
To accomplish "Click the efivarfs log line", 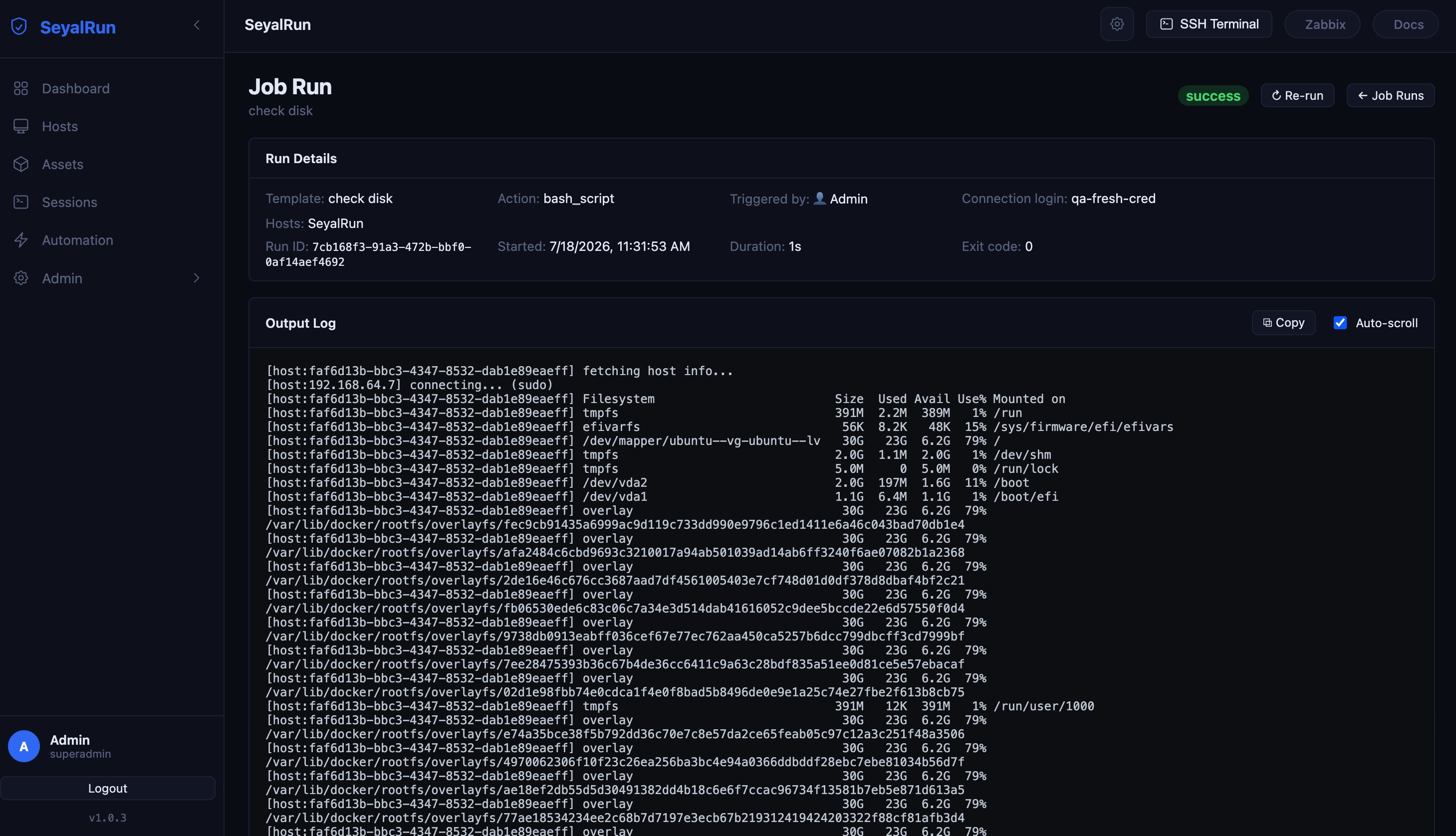I will (720, 426).
